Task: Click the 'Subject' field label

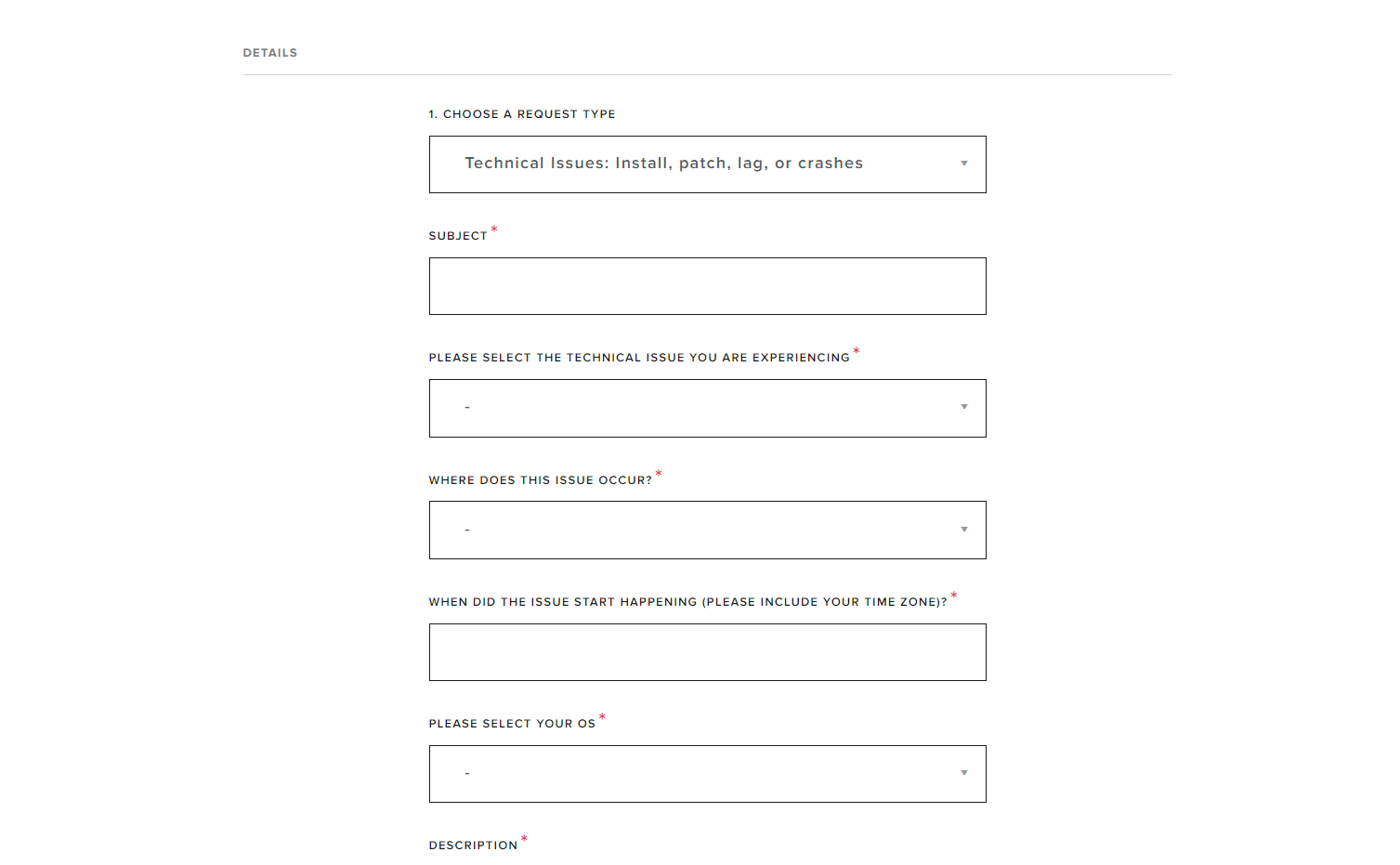Action: (x=458, y=236)
